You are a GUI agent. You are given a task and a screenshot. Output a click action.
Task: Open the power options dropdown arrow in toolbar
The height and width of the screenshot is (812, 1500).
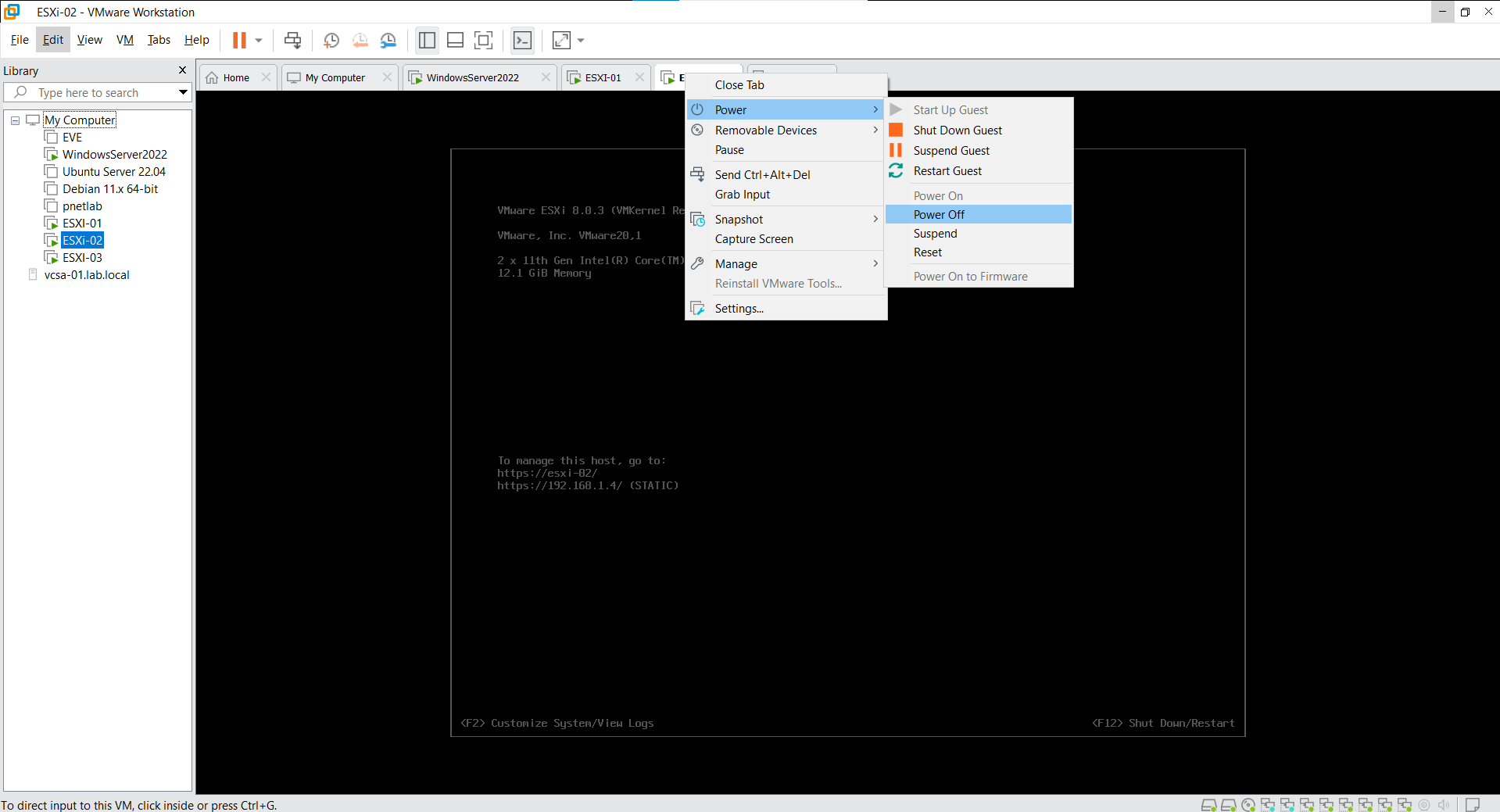pyautogui.click(x=259, y=40)
